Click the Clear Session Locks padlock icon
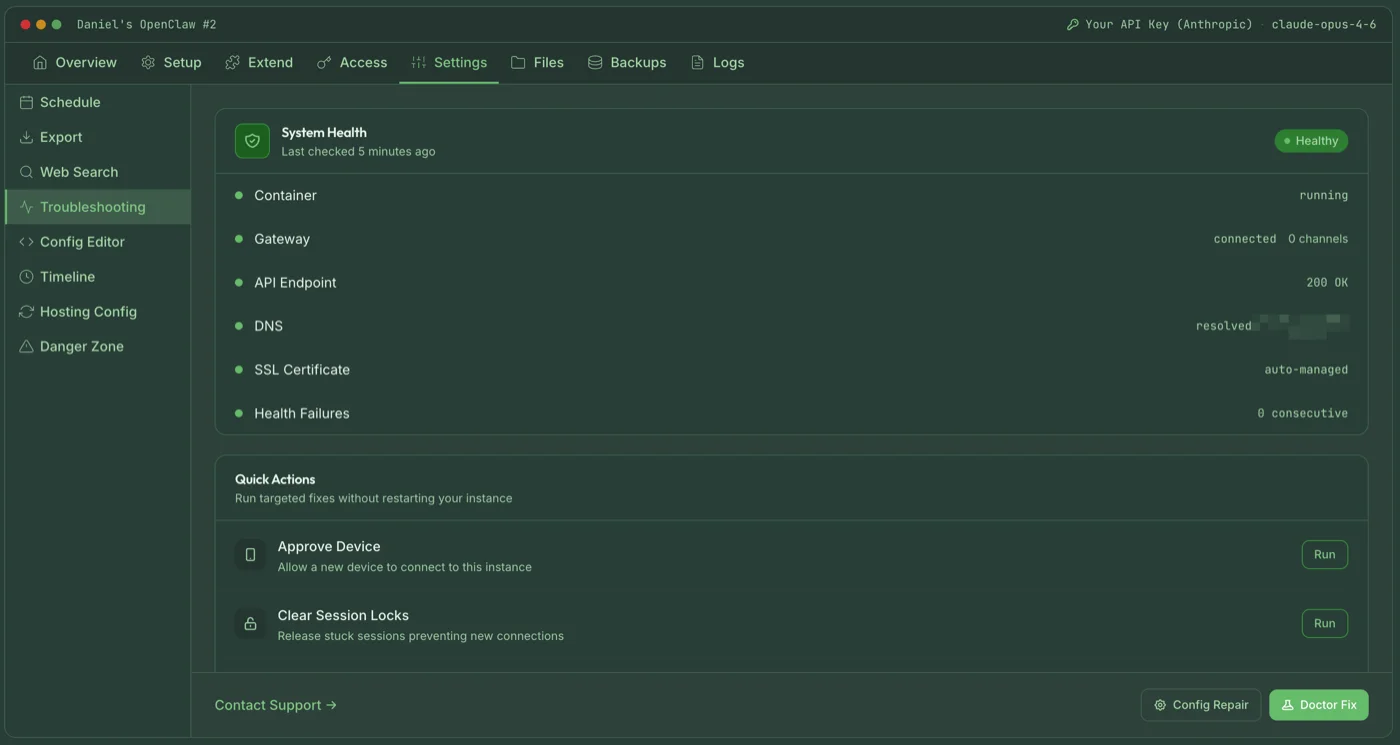 (251, 623)
